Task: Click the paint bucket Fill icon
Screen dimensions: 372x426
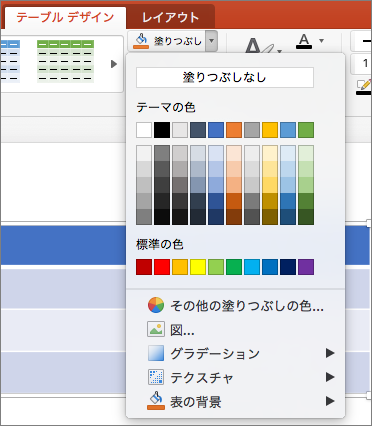Action: (x=141, y=41)
